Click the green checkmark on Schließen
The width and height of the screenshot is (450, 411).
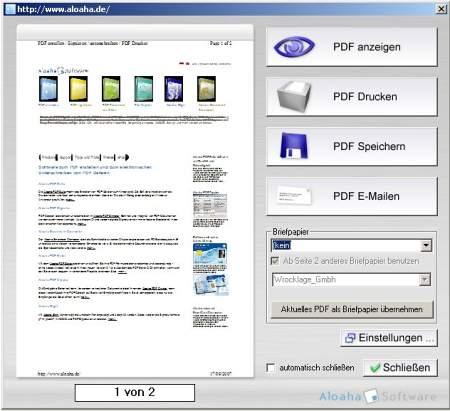(375, 368)
